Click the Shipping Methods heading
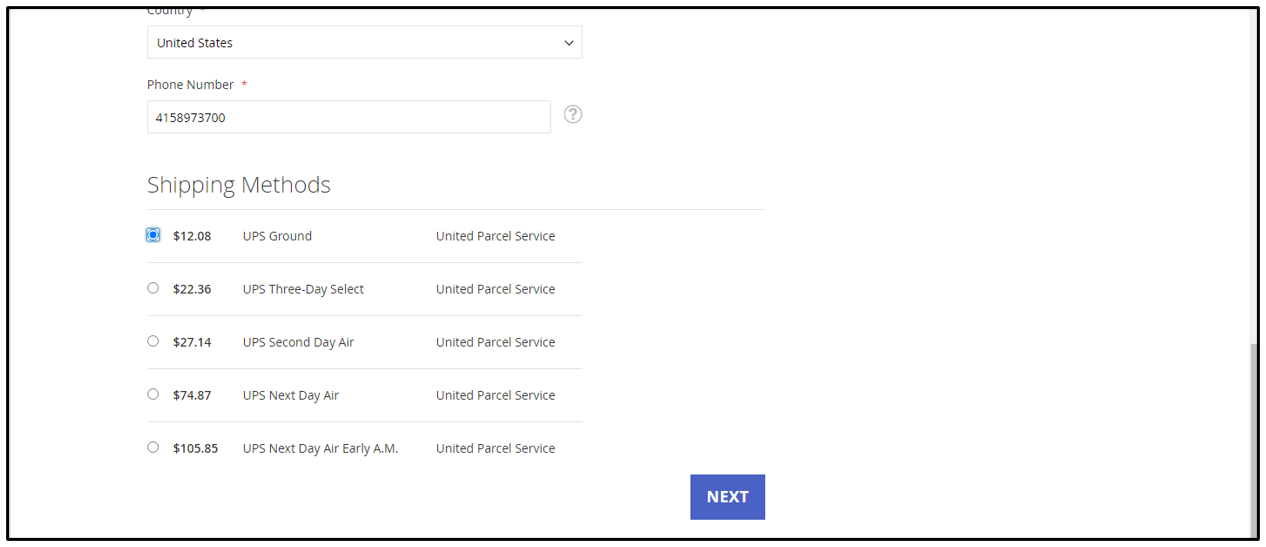 [238, 185]
